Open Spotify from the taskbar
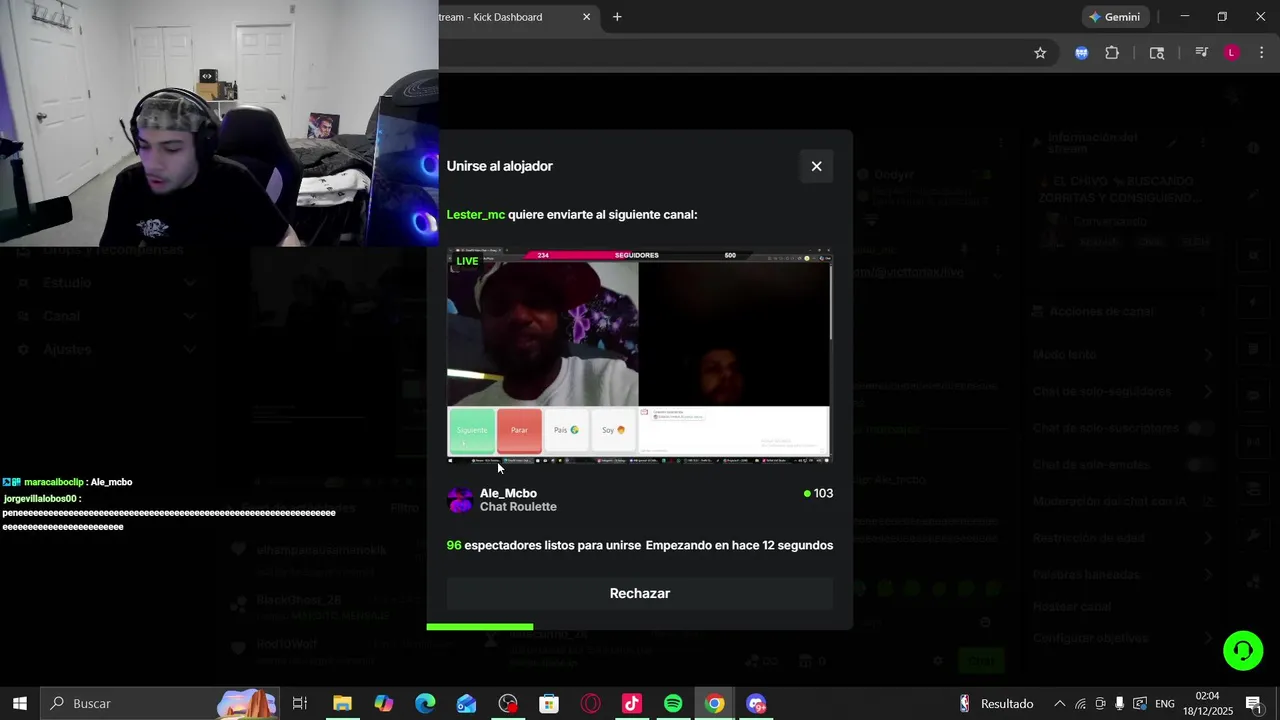This screenshot has width=1280, height=720. pyautogui.click(x=673, y=704)
